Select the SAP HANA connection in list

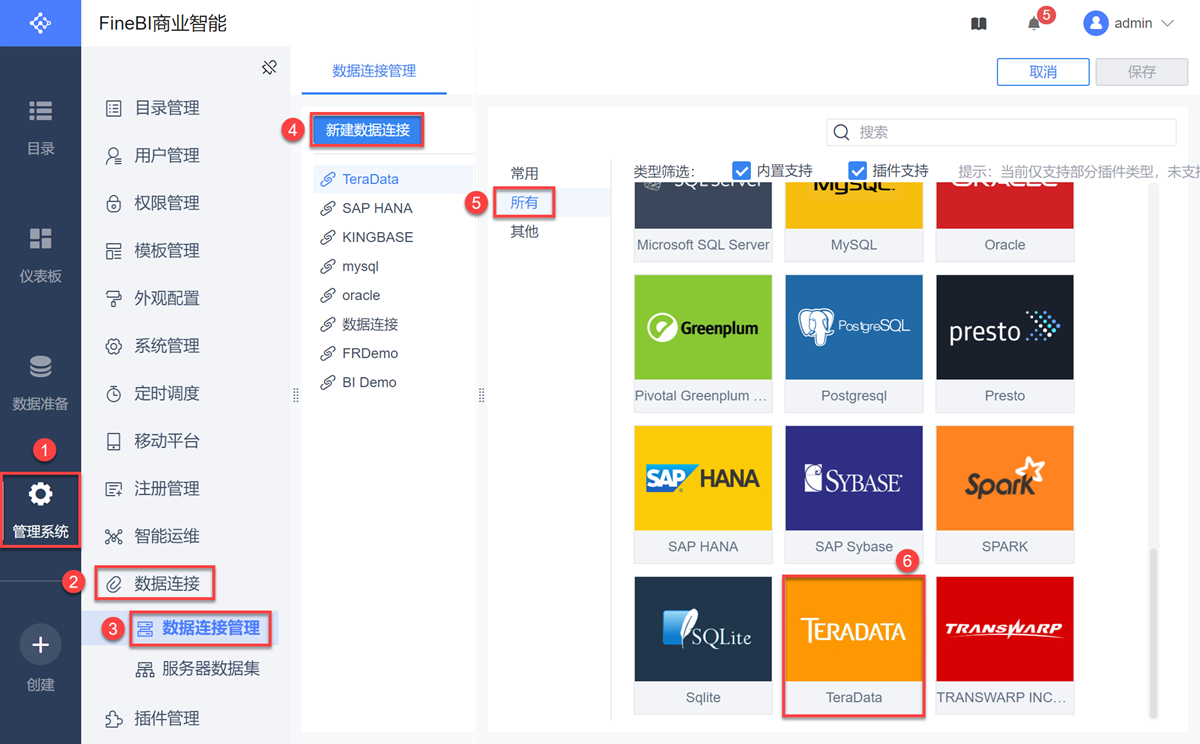[x=392, y=208]
